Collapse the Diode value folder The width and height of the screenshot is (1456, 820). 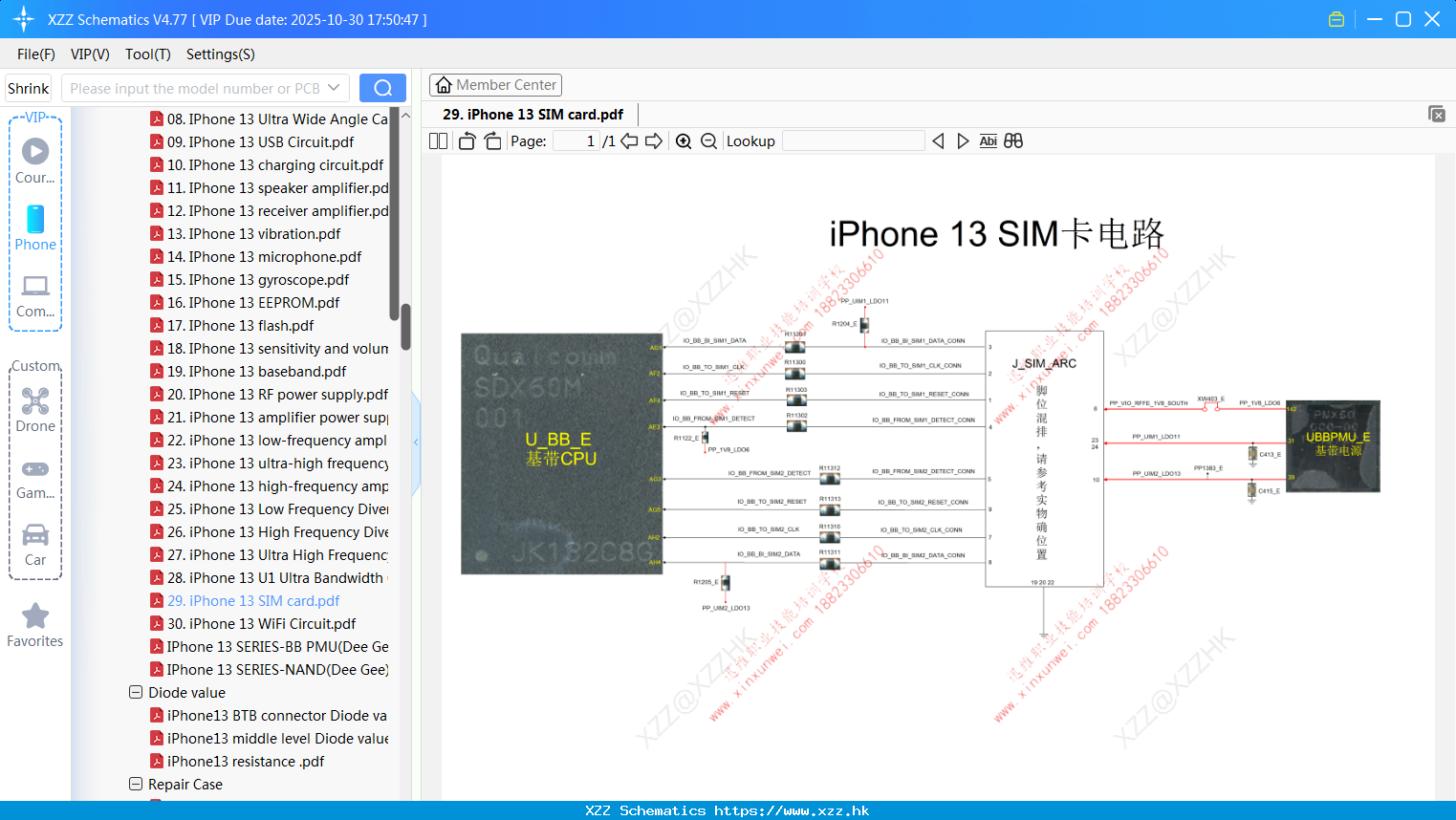point(136,692)
